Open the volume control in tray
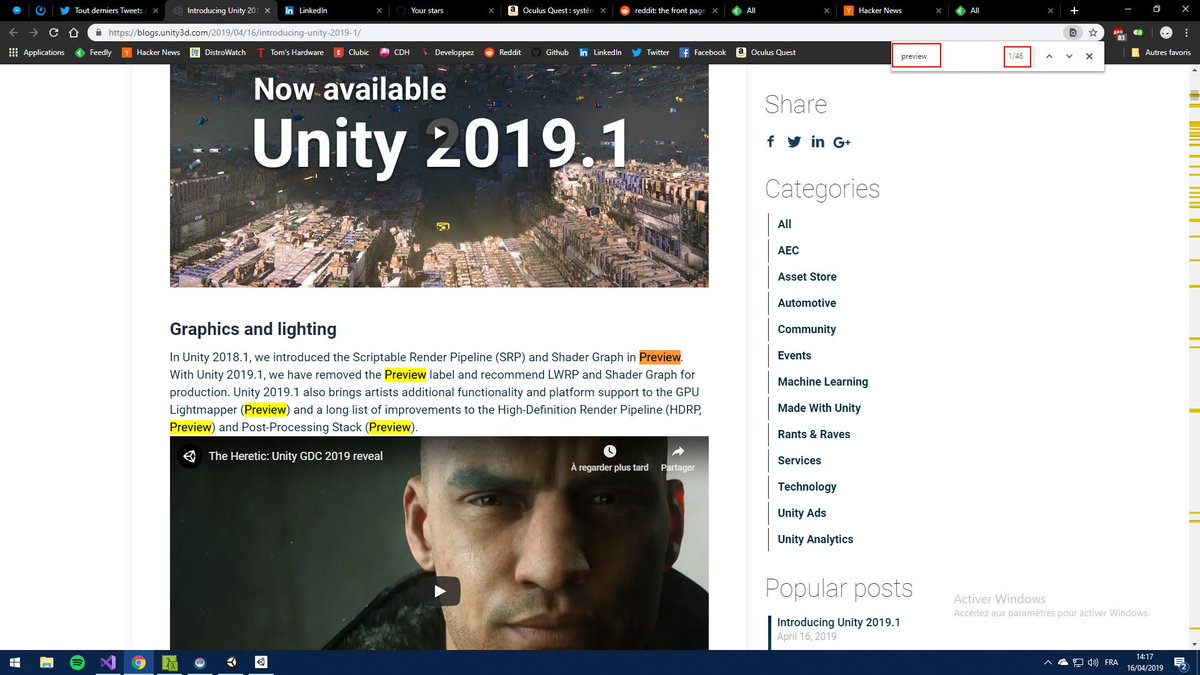This screenshot has width=1200, height=675. 1093,662
